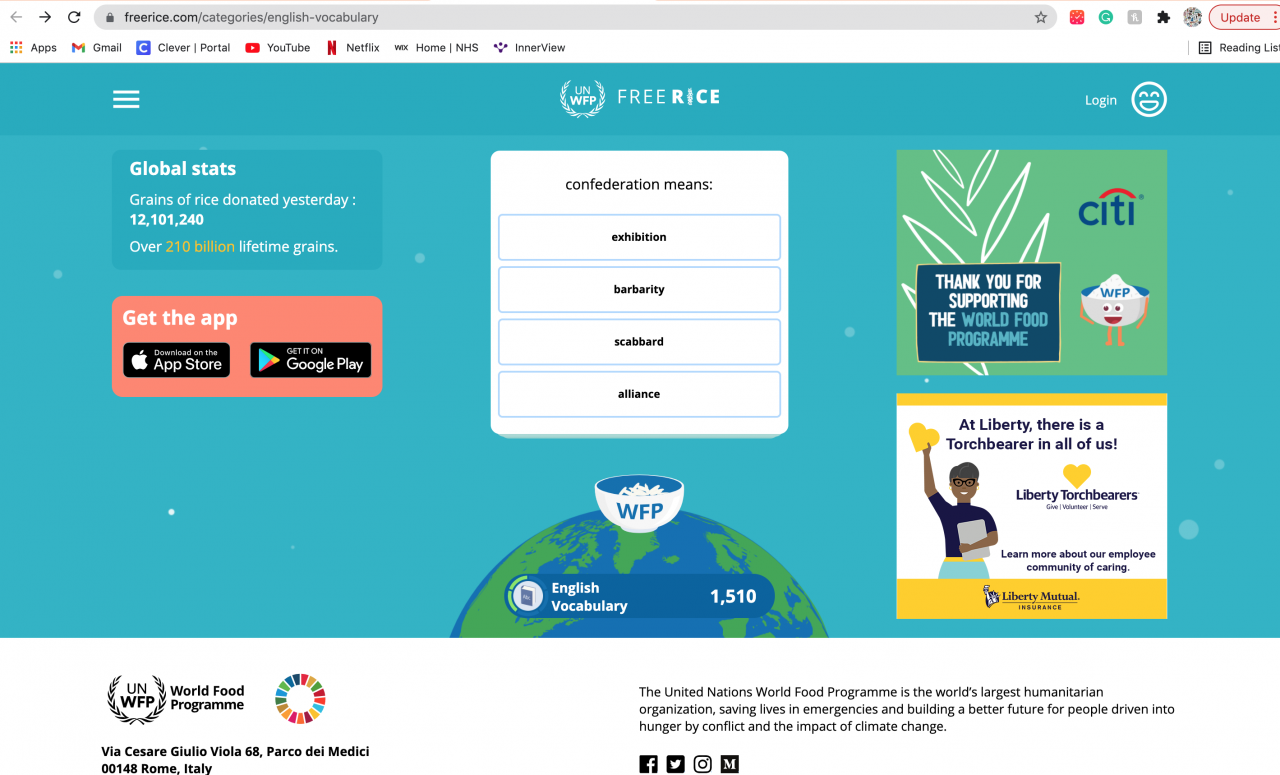Click the smiley face profile icon
The height and width of the screenshot is (775, 1280).
1149,99
